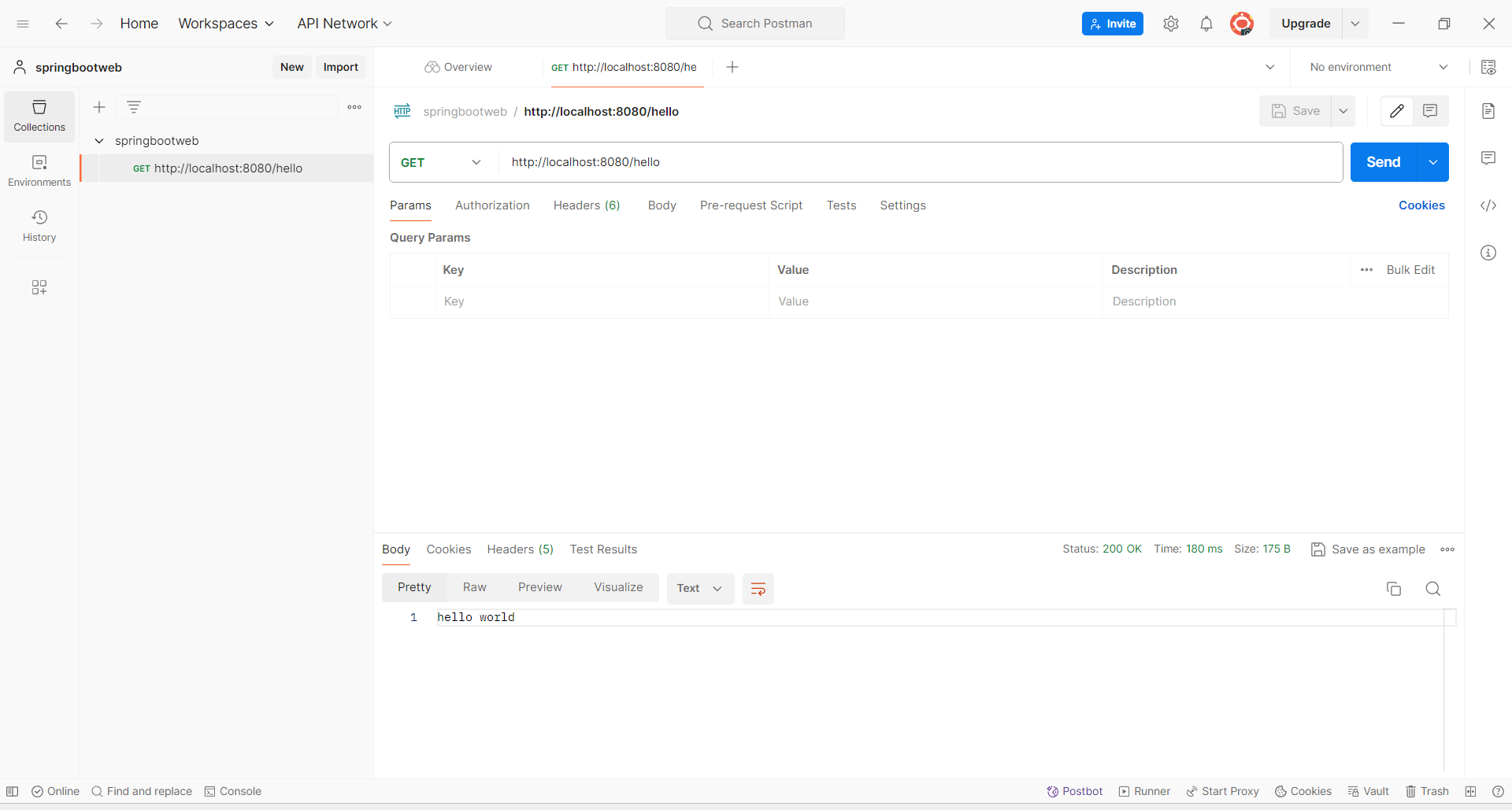Open the comment icon beside the pencil
The image size is (1512, 810).
(x=1430, y=111)
